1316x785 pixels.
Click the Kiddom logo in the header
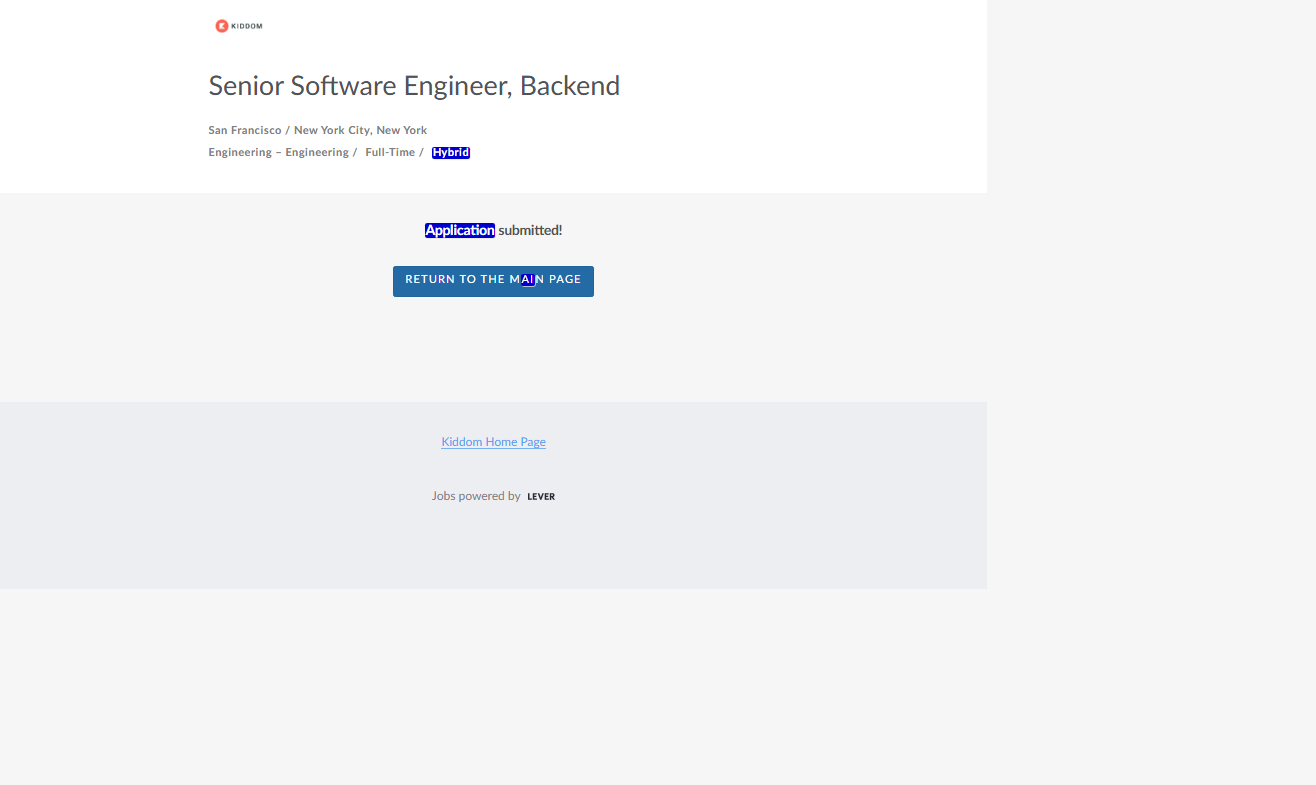coord(239,26)
